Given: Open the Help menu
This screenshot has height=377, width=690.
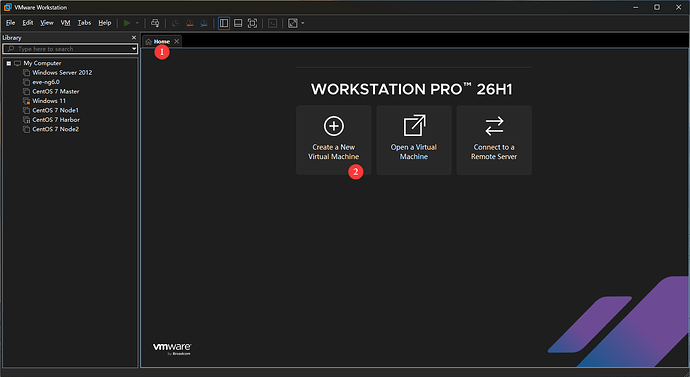Looking at the screenshot, I should (105, 23).
